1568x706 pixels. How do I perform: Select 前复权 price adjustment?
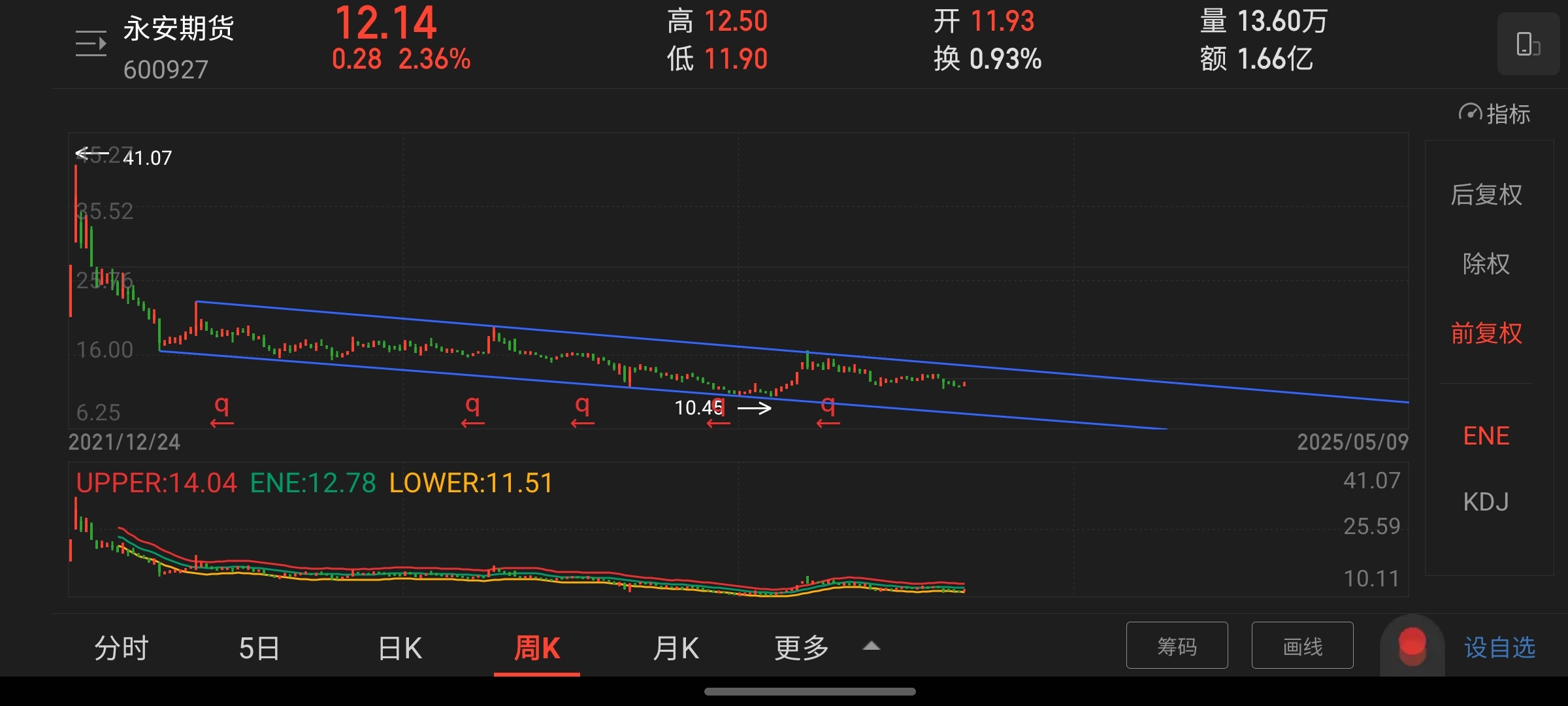1486,333
